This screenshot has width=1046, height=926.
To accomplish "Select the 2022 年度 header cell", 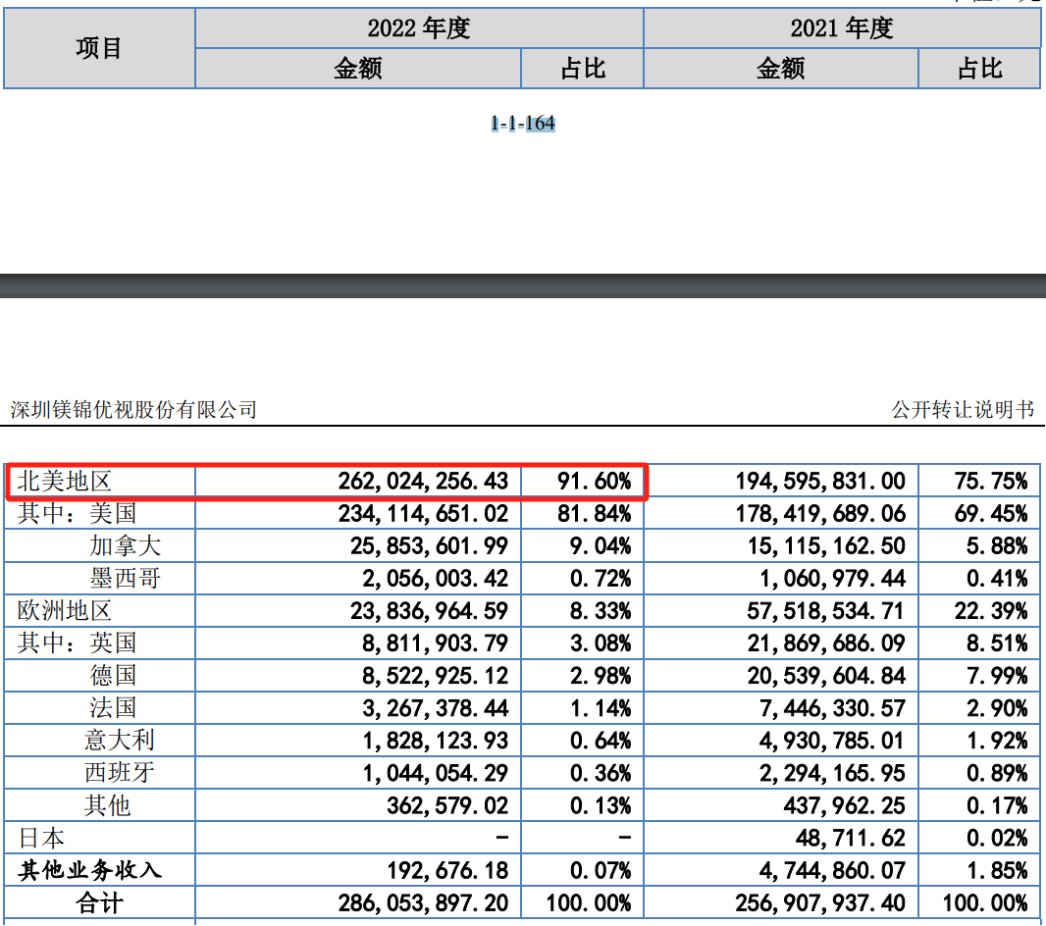I will pyautogui.click(x=419, y=28).
